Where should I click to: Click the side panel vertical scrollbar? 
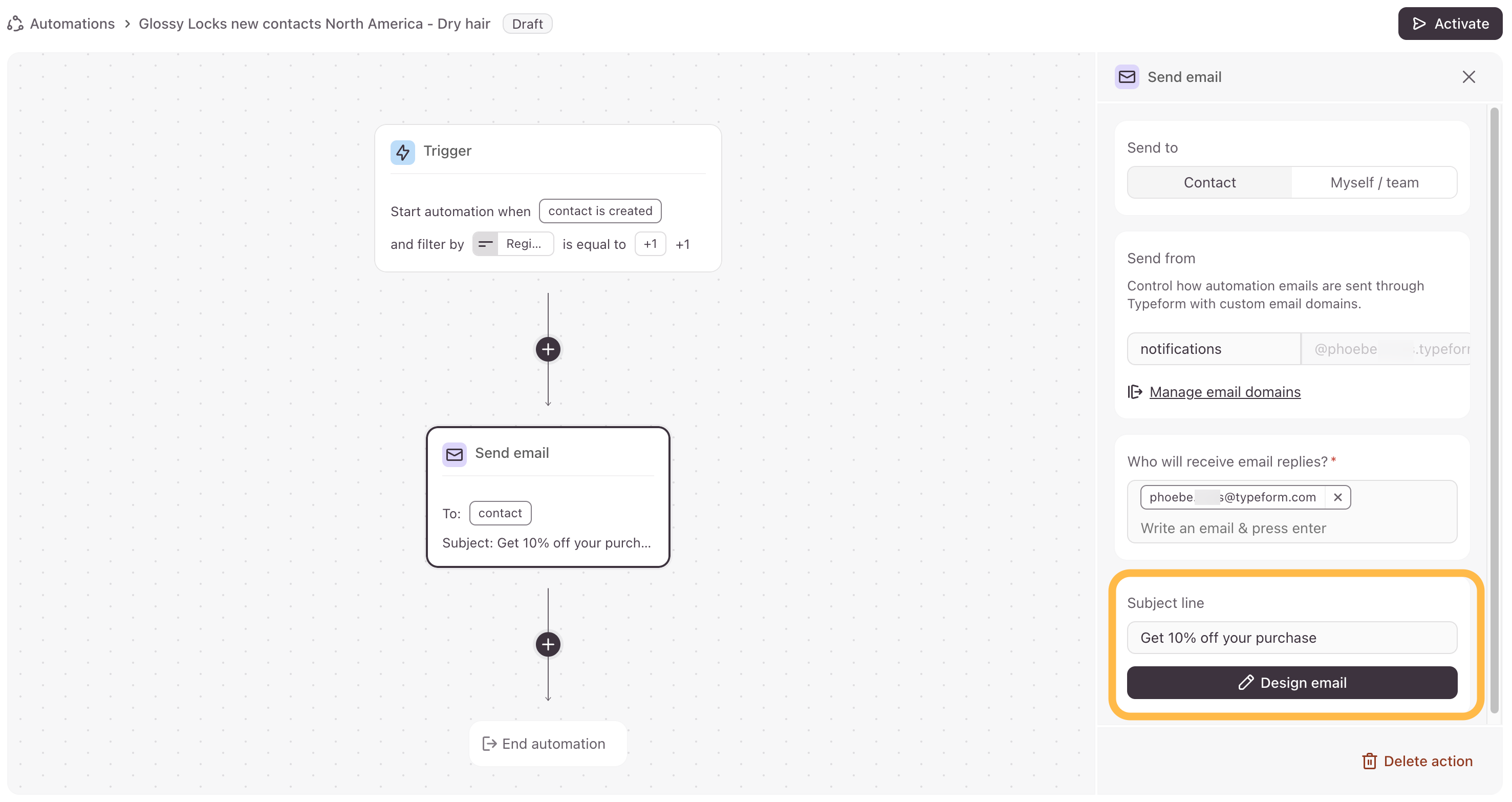click(1494, 411)
